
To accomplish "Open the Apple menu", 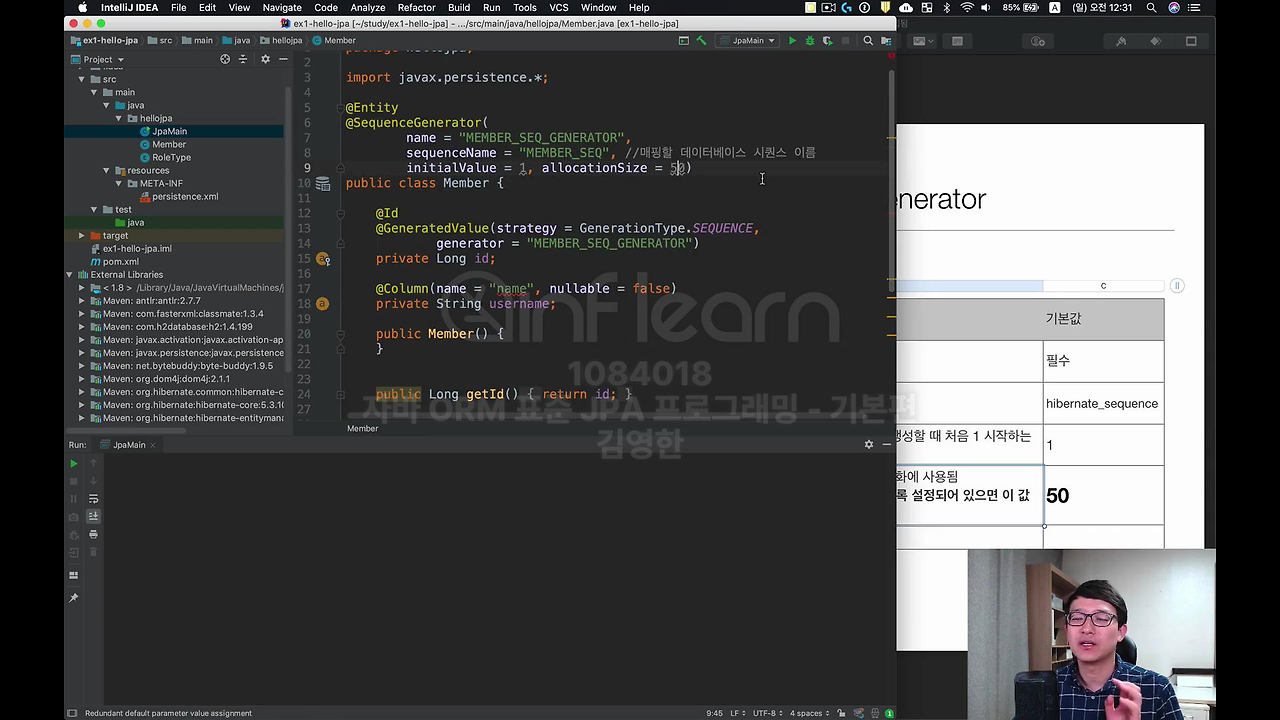I will click(x=82, y=8).
